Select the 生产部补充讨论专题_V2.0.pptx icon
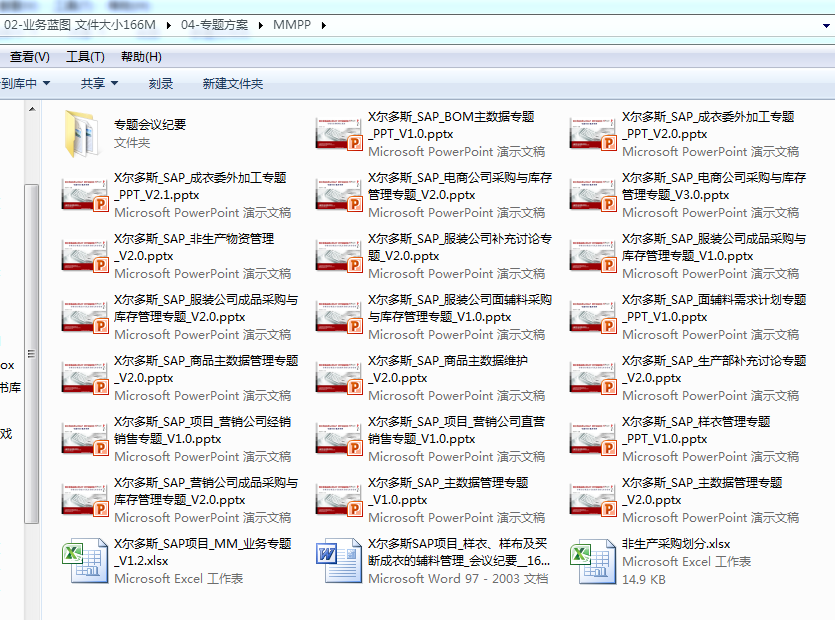835x620 pixels. tap(593, 378)
